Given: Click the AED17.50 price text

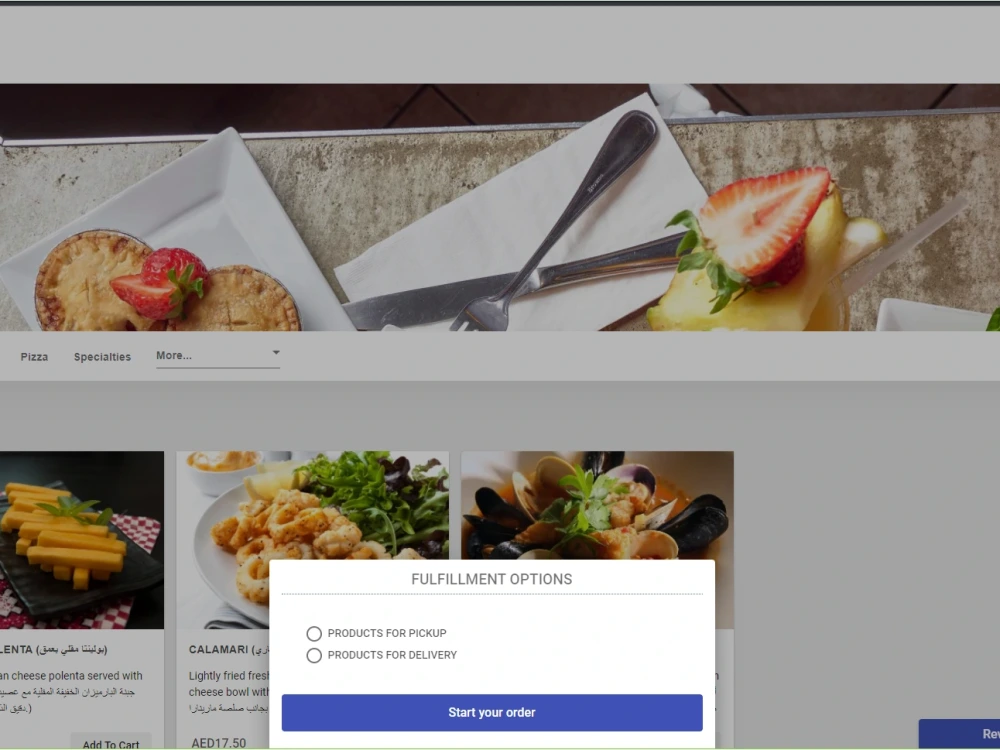Looking at the screenshot, I should (x=219, y=743).
